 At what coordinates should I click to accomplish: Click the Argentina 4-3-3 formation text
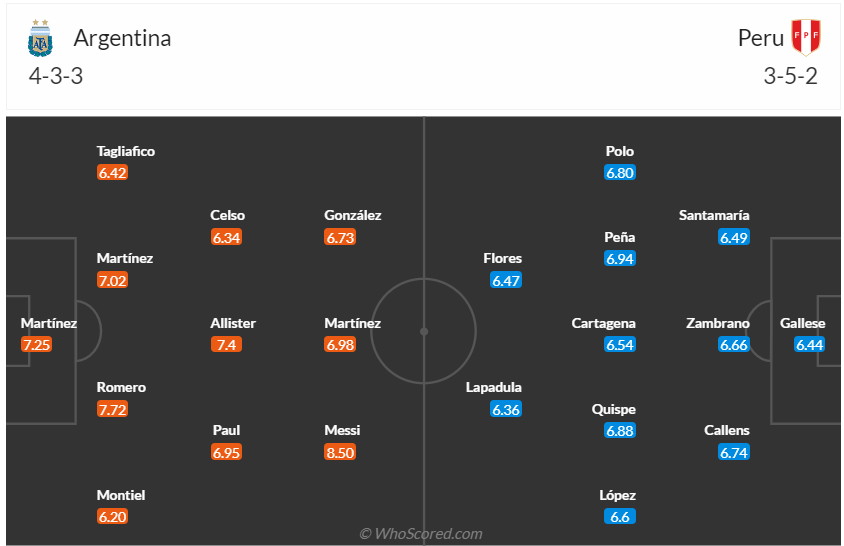coord(55,76)
